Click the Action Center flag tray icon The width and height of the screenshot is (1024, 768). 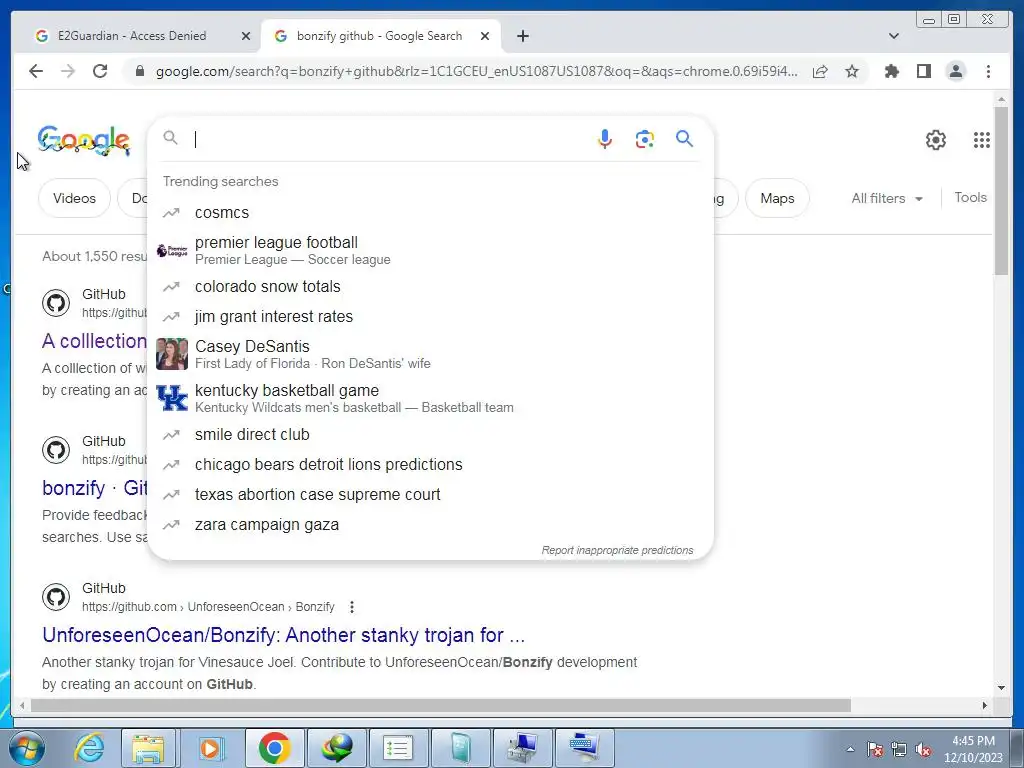[875, 750]
